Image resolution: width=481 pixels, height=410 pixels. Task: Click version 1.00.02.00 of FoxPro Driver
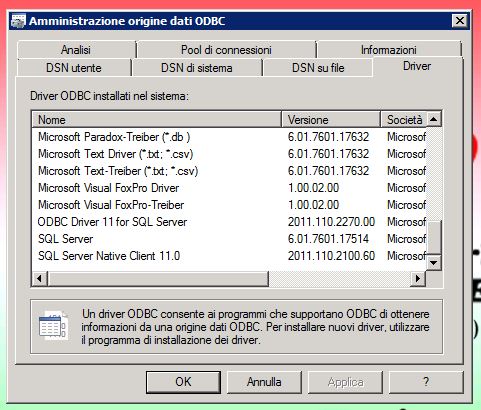click(314, 188)
